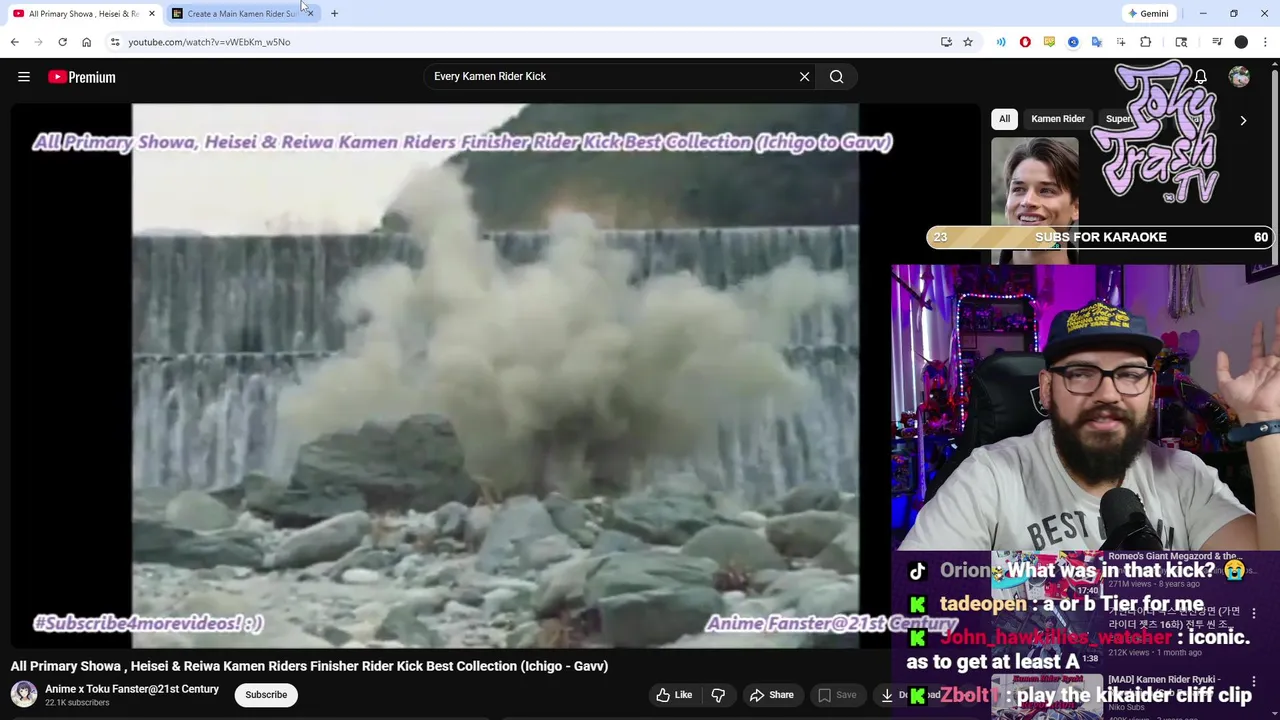Run search with the magnifier button
Viewport: 1280px width, 720px height.
837,77
